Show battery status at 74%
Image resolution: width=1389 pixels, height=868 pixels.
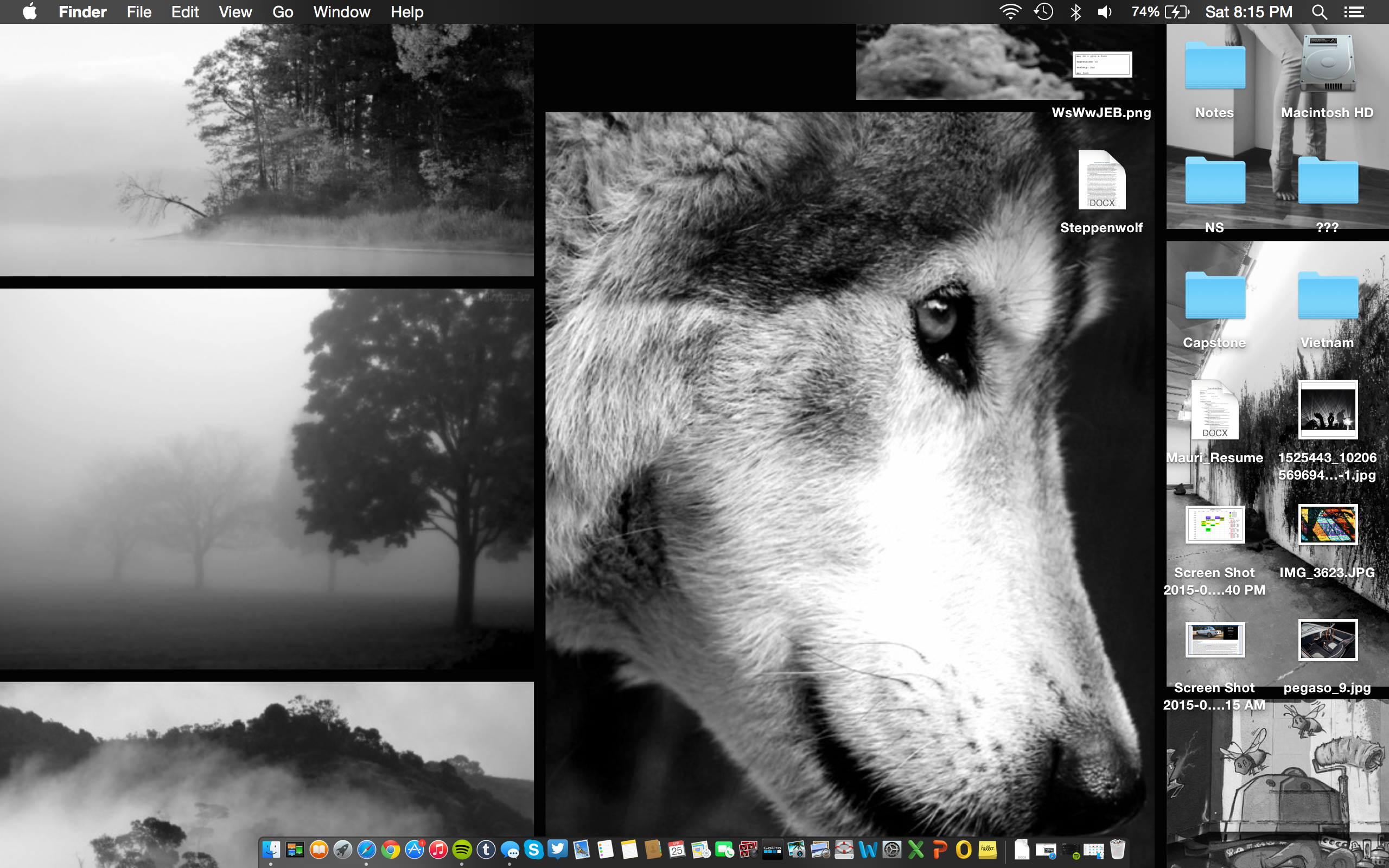[1161, 11]
